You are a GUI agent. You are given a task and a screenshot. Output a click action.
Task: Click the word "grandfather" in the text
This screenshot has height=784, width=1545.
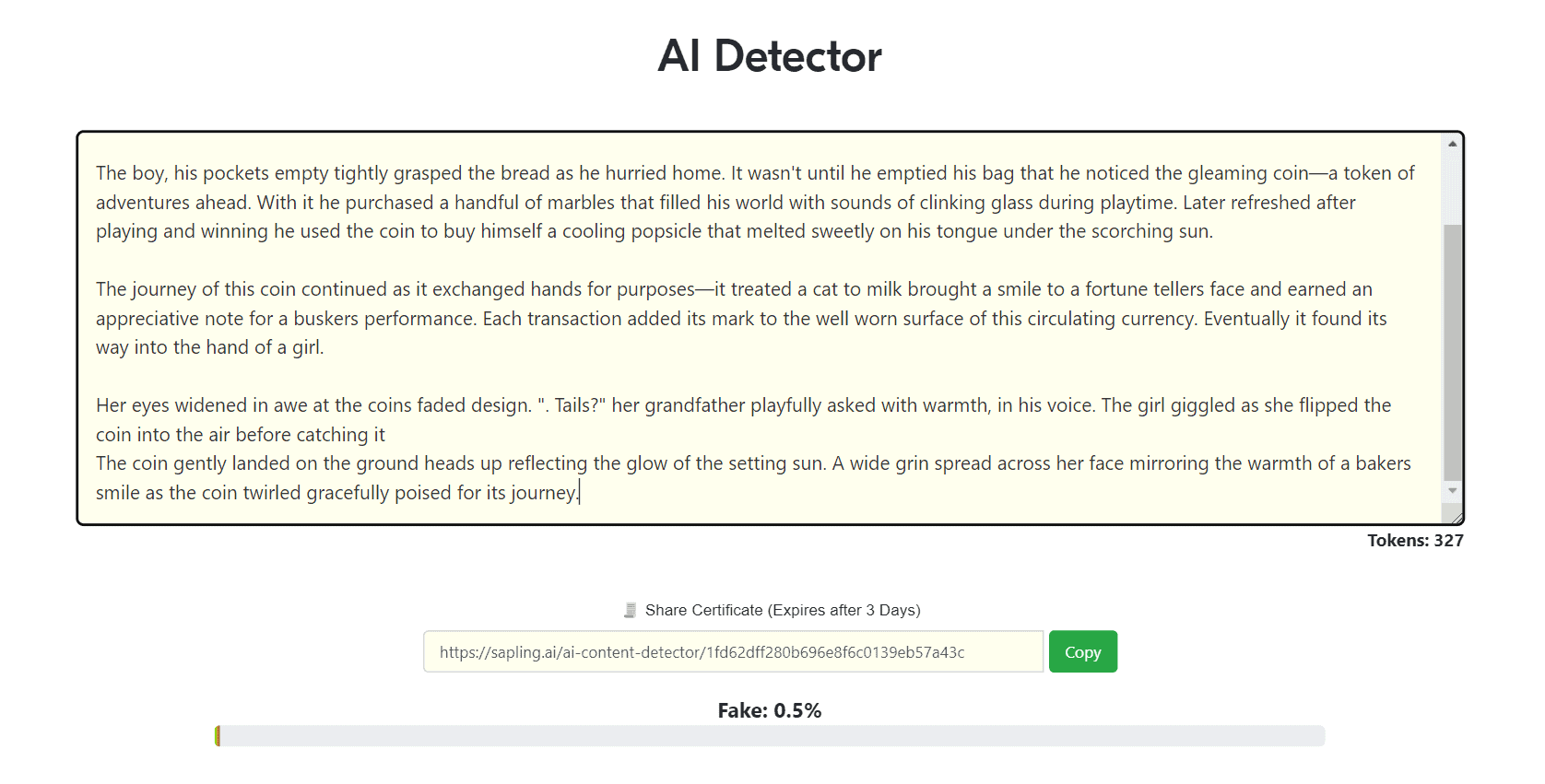pos(694,405)
